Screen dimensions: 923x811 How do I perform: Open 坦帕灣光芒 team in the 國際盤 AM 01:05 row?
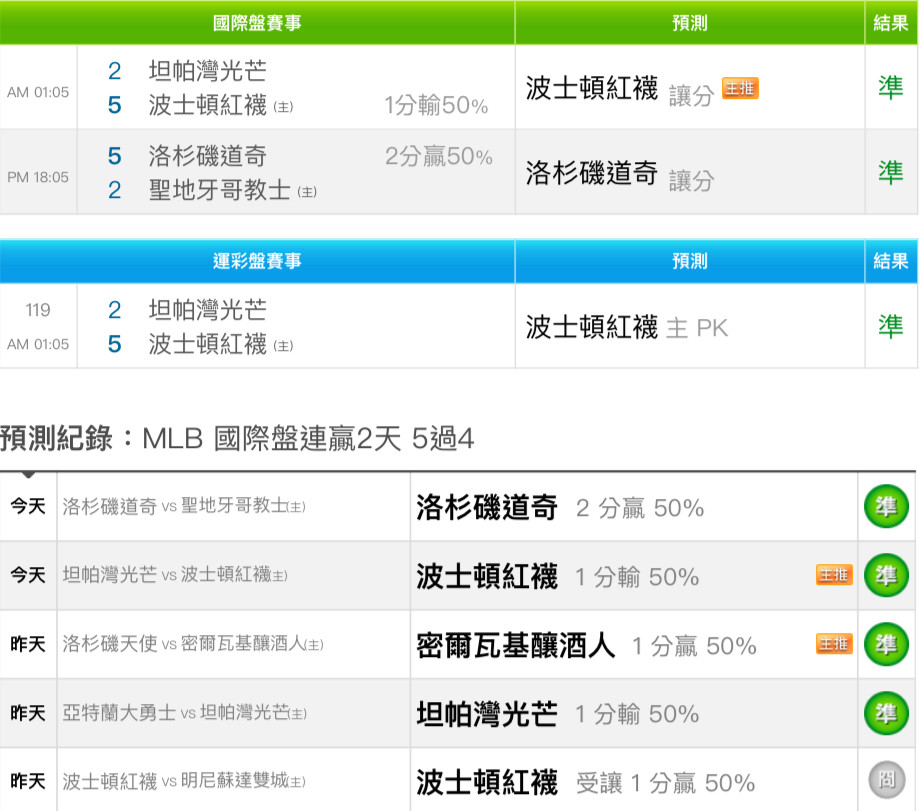pyautogui.click(x=207, y=71)
